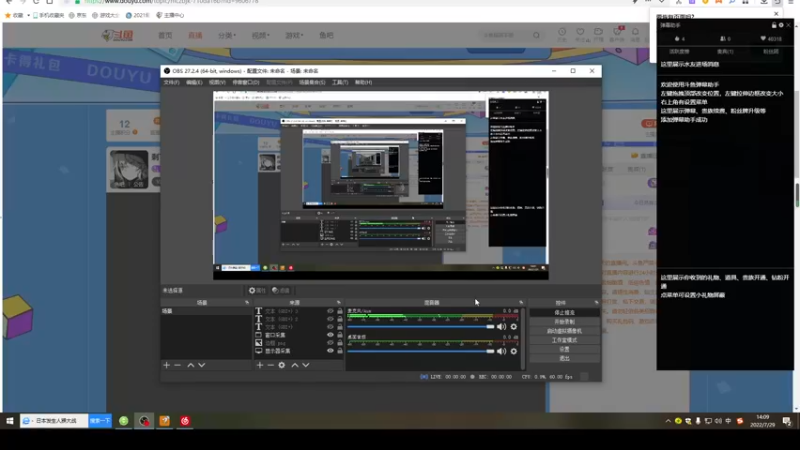Open the notification bell icon on Douyu header
This screenshot has width=800, height=450.
point(635,34)
